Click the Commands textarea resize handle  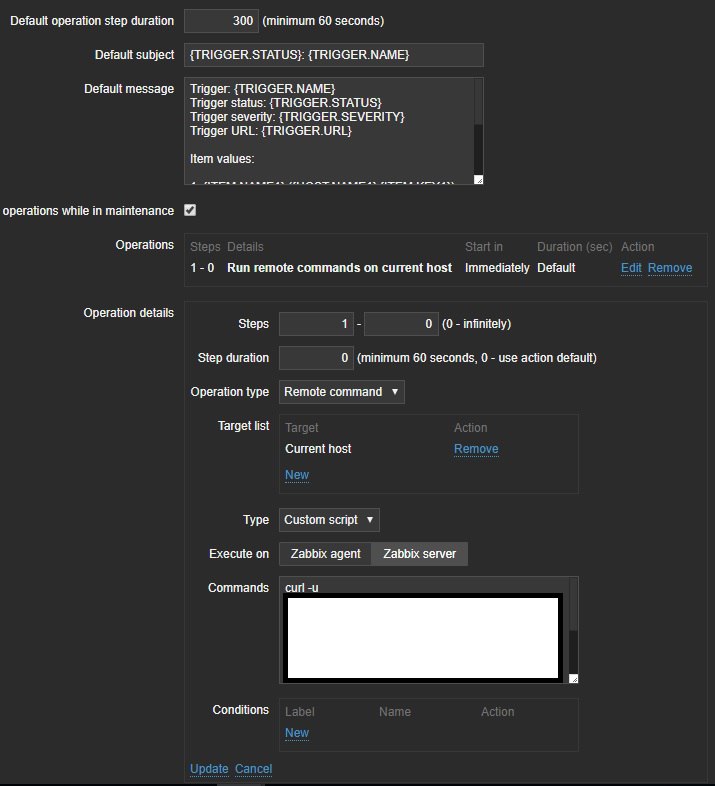pyautogui.click(x=574, y=679)
